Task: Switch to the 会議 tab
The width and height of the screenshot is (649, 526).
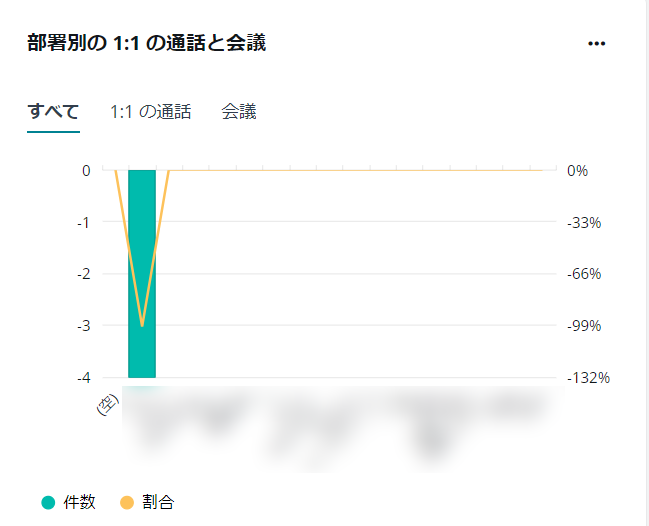Action: click(x=239, y=112)
